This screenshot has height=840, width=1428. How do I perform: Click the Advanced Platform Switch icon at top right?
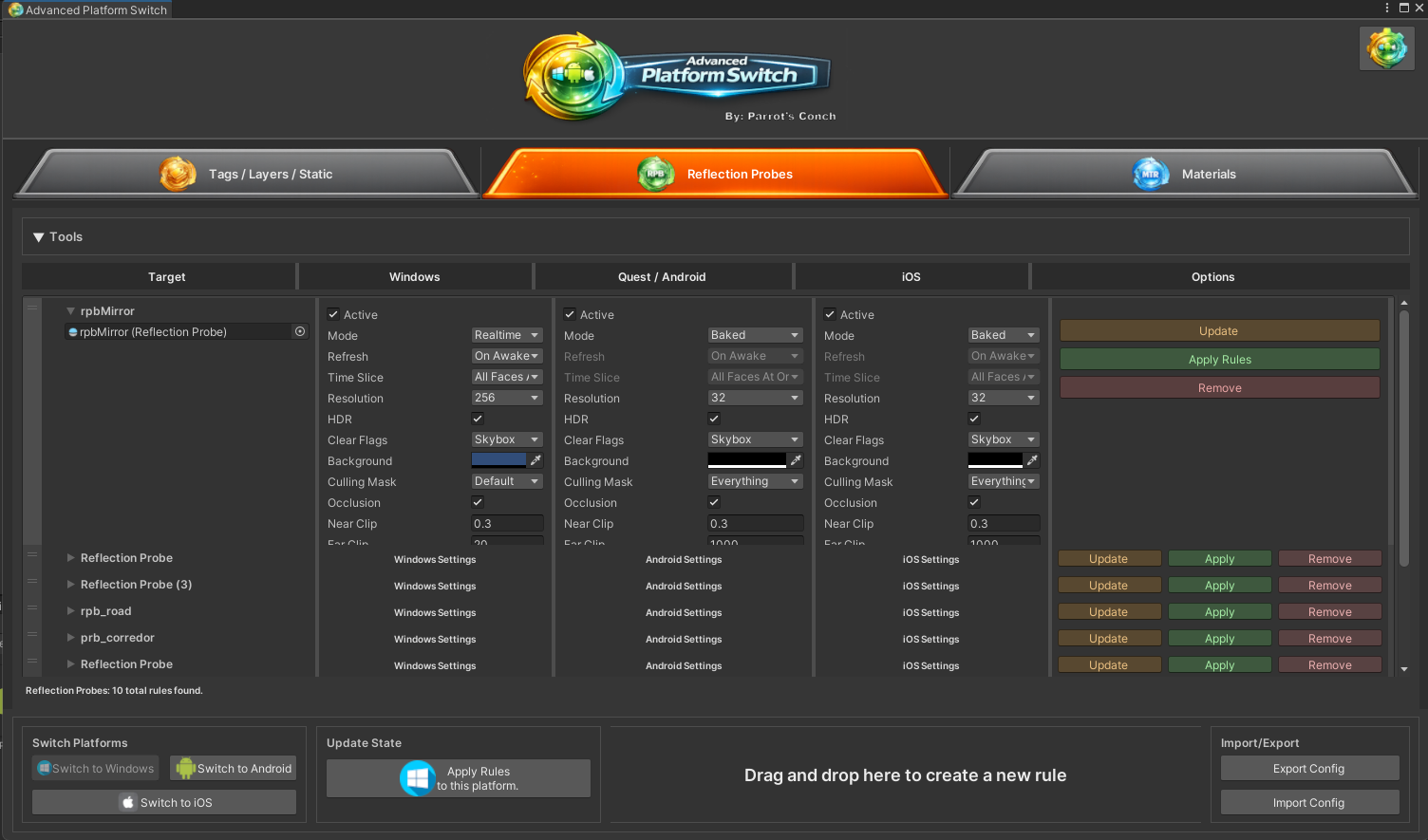[x=1386, y=47]
